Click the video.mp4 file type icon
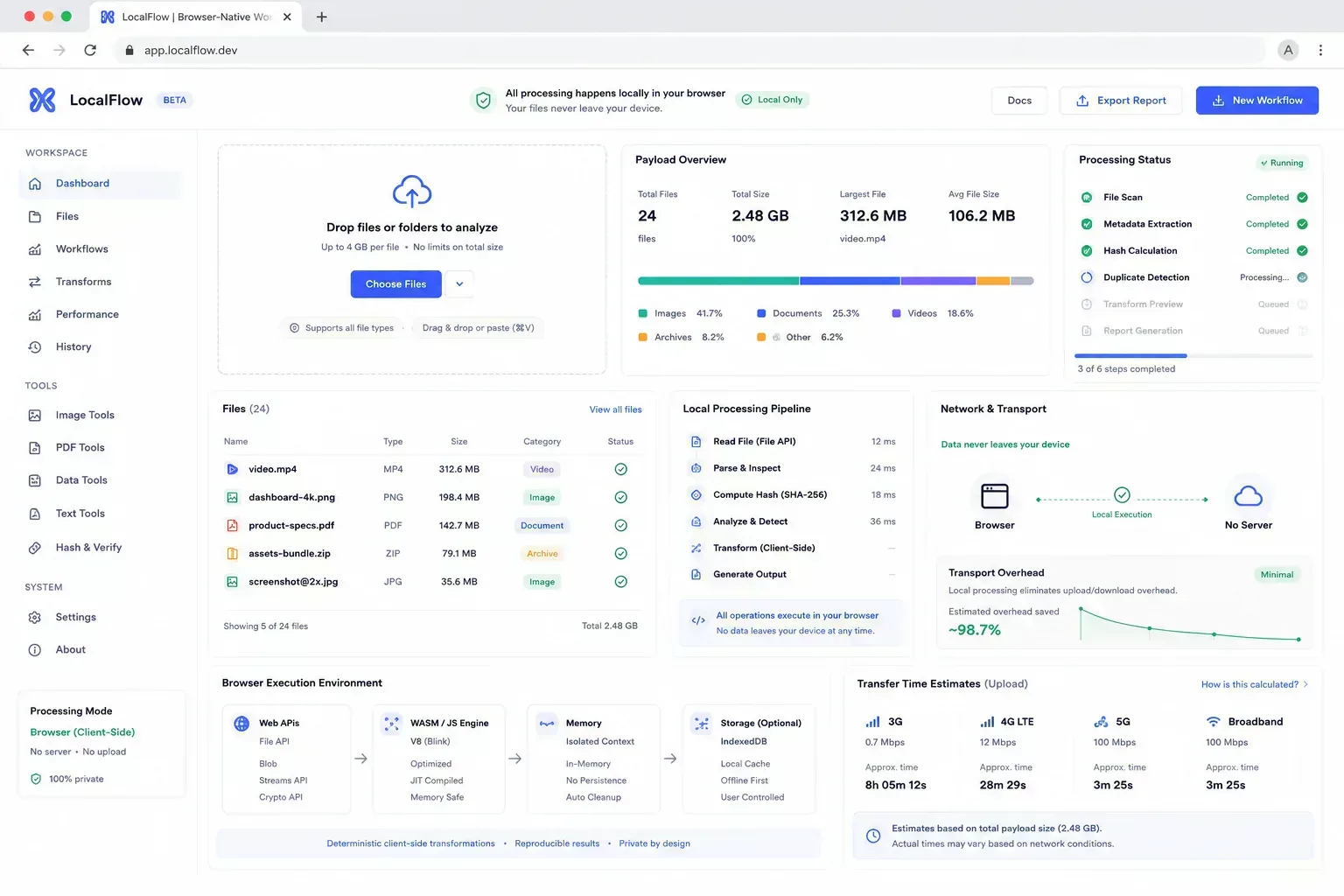 point(233,469)
